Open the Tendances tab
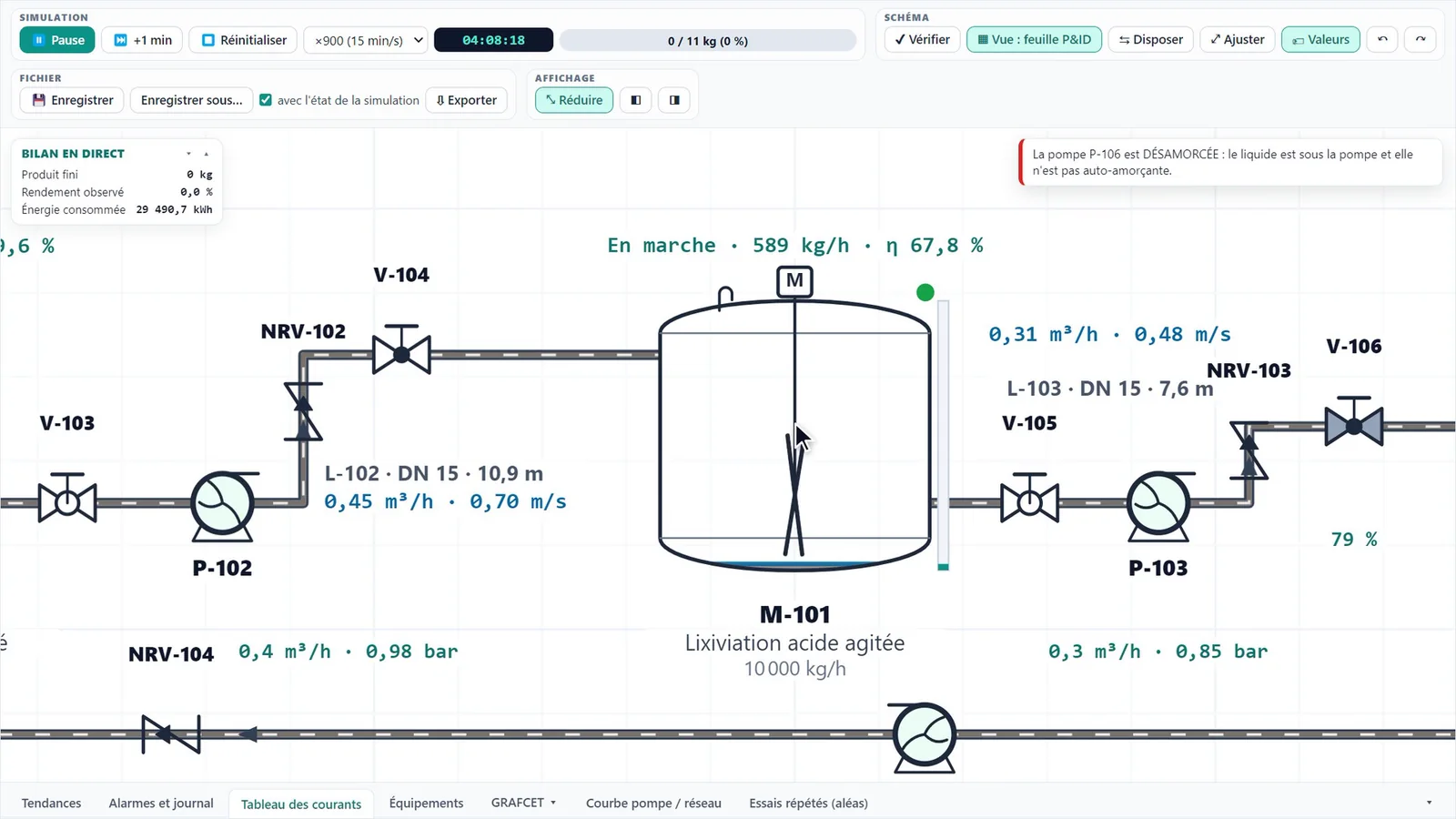 (x=51, y=803)
